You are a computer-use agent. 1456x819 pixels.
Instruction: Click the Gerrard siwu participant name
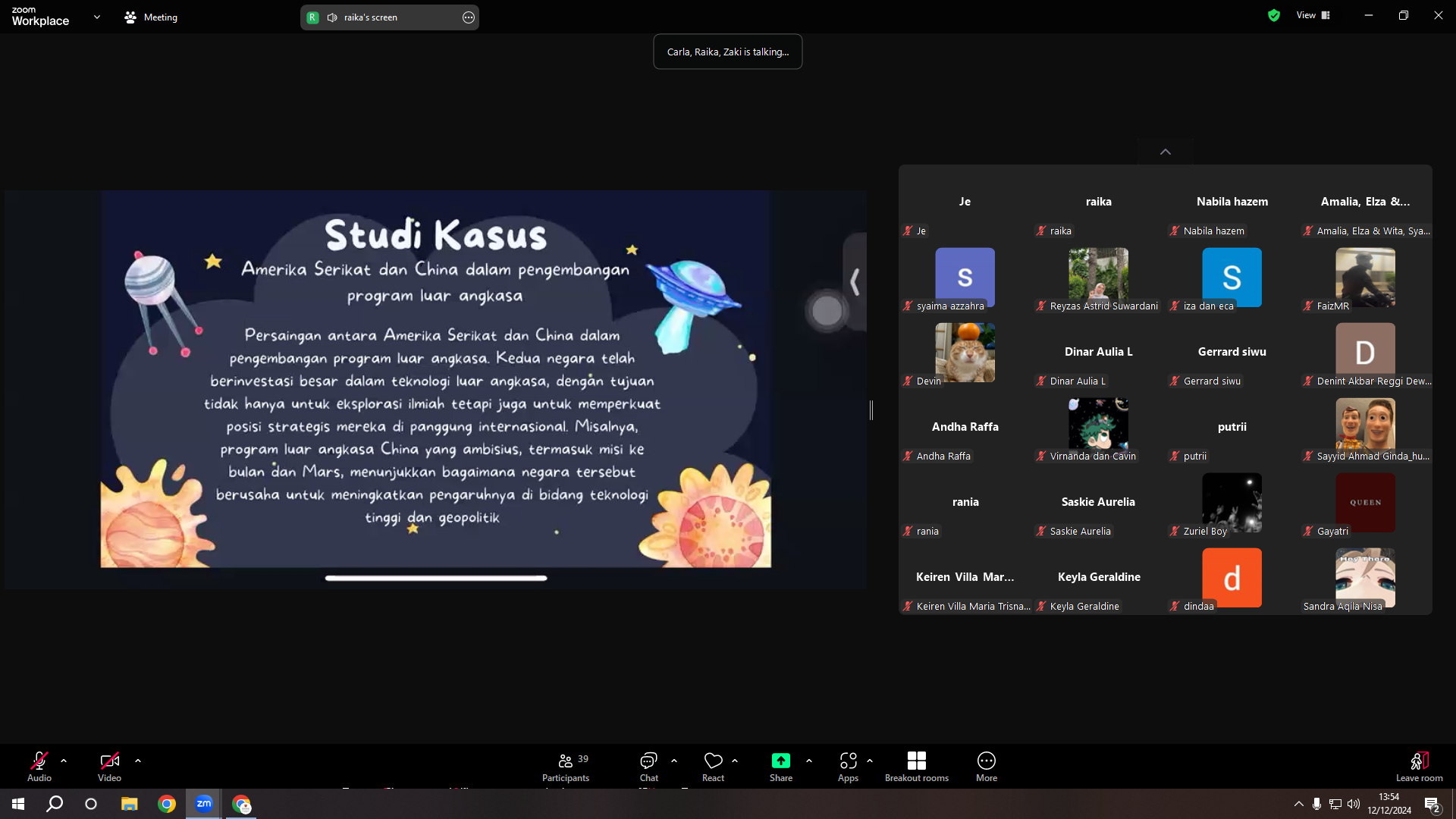point(1232,352)
